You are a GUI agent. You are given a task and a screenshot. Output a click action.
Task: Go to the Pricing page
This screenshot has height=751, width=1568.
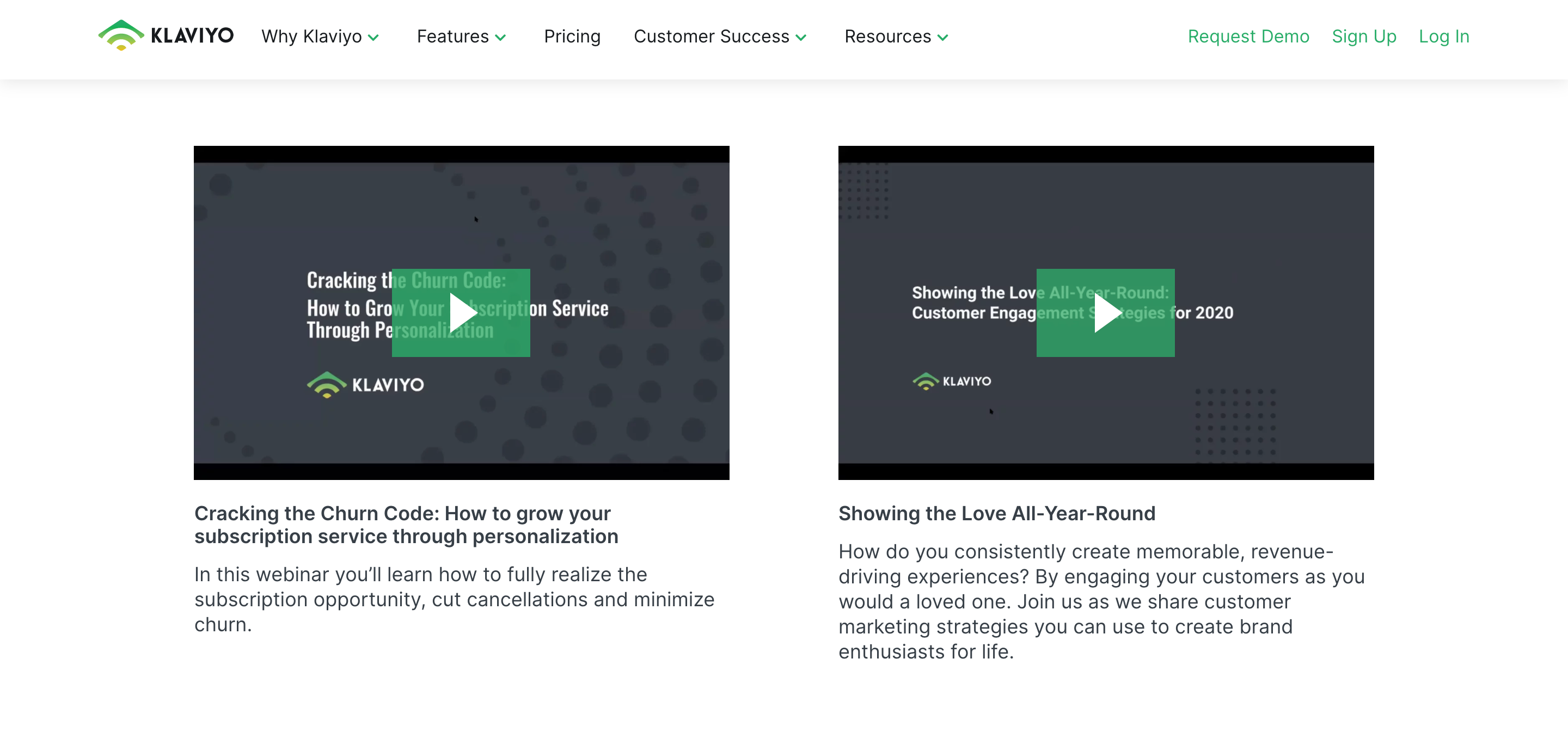tap(572, 36)
